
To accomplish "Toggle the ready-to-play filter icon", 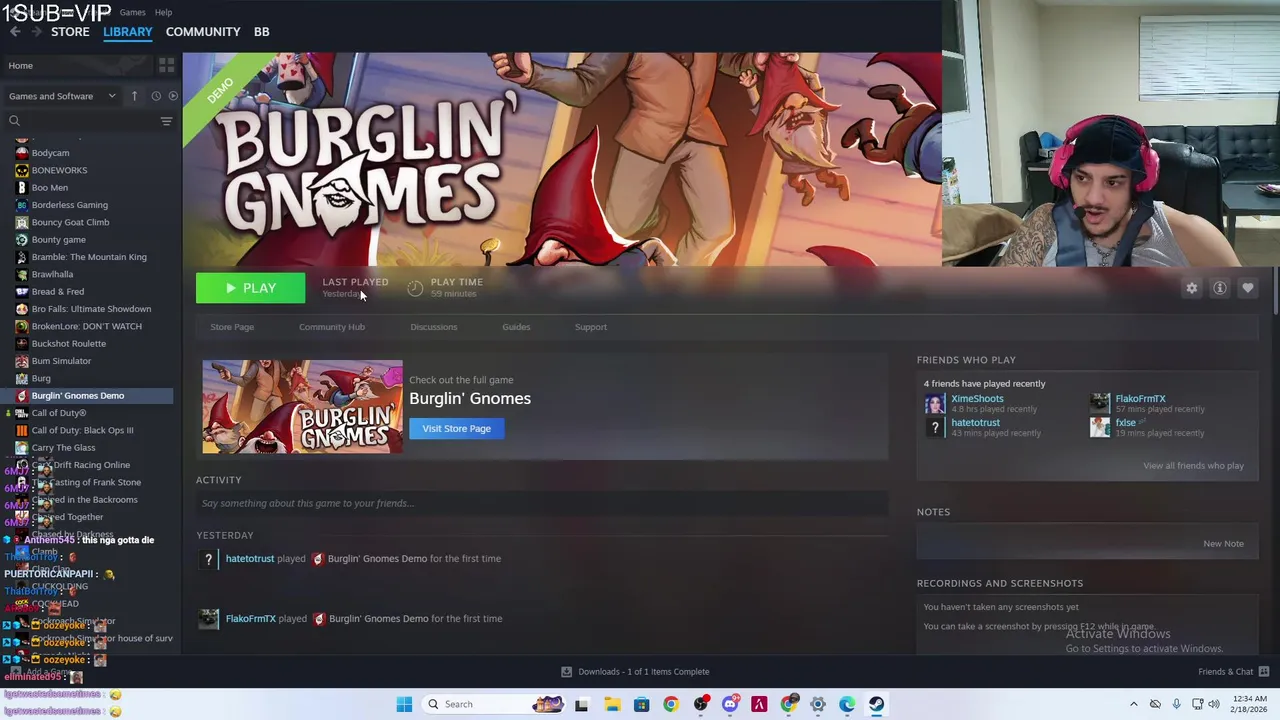I will [x=173, y=96].
